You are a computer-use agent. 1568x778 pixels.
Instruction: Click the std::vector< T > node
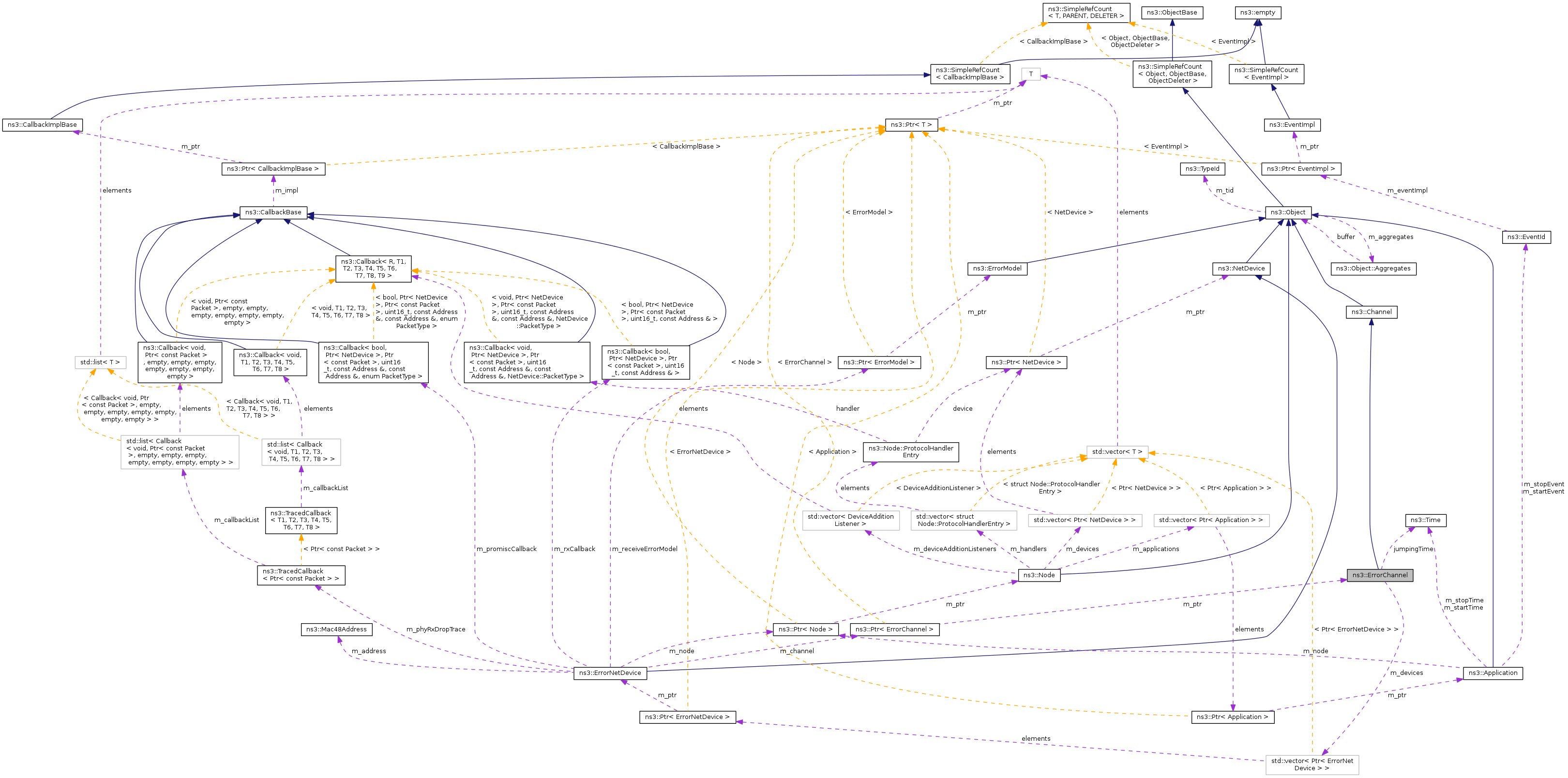(1117, 452)
